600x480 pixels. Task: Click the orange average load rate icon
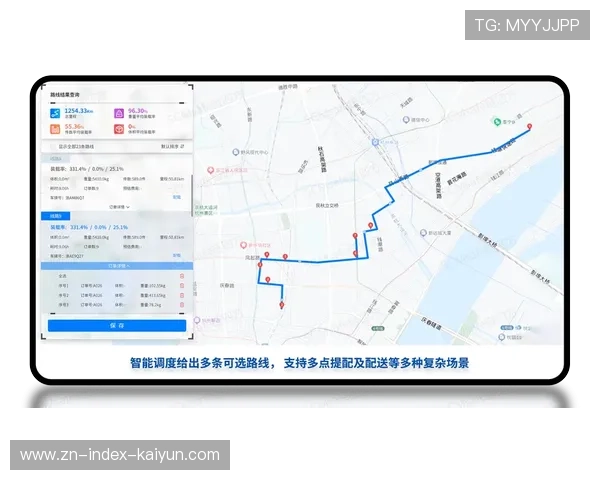point(56,129)
